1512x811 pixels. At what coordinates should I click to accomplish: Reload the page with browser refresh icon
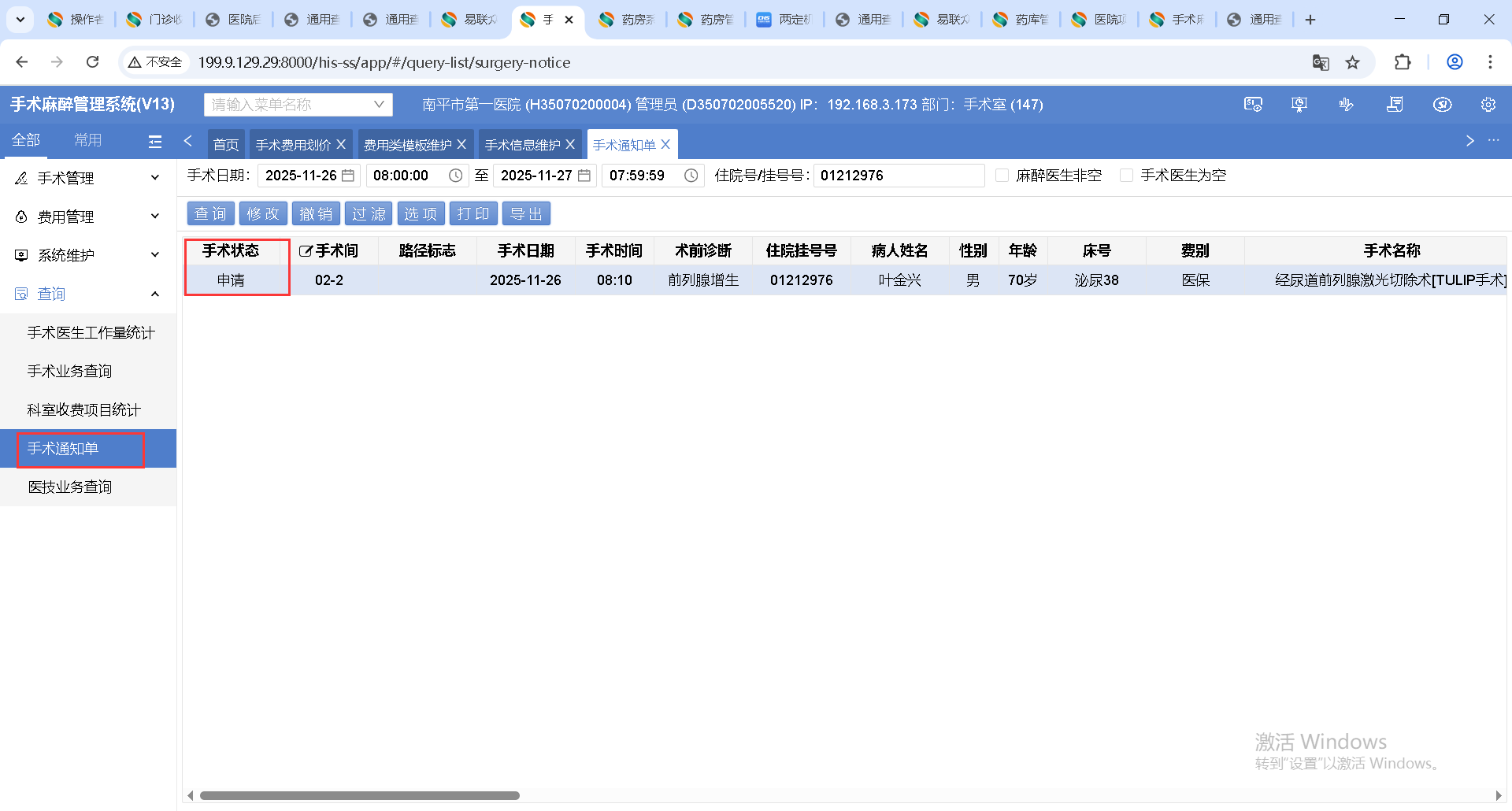(x=93, y=62)
